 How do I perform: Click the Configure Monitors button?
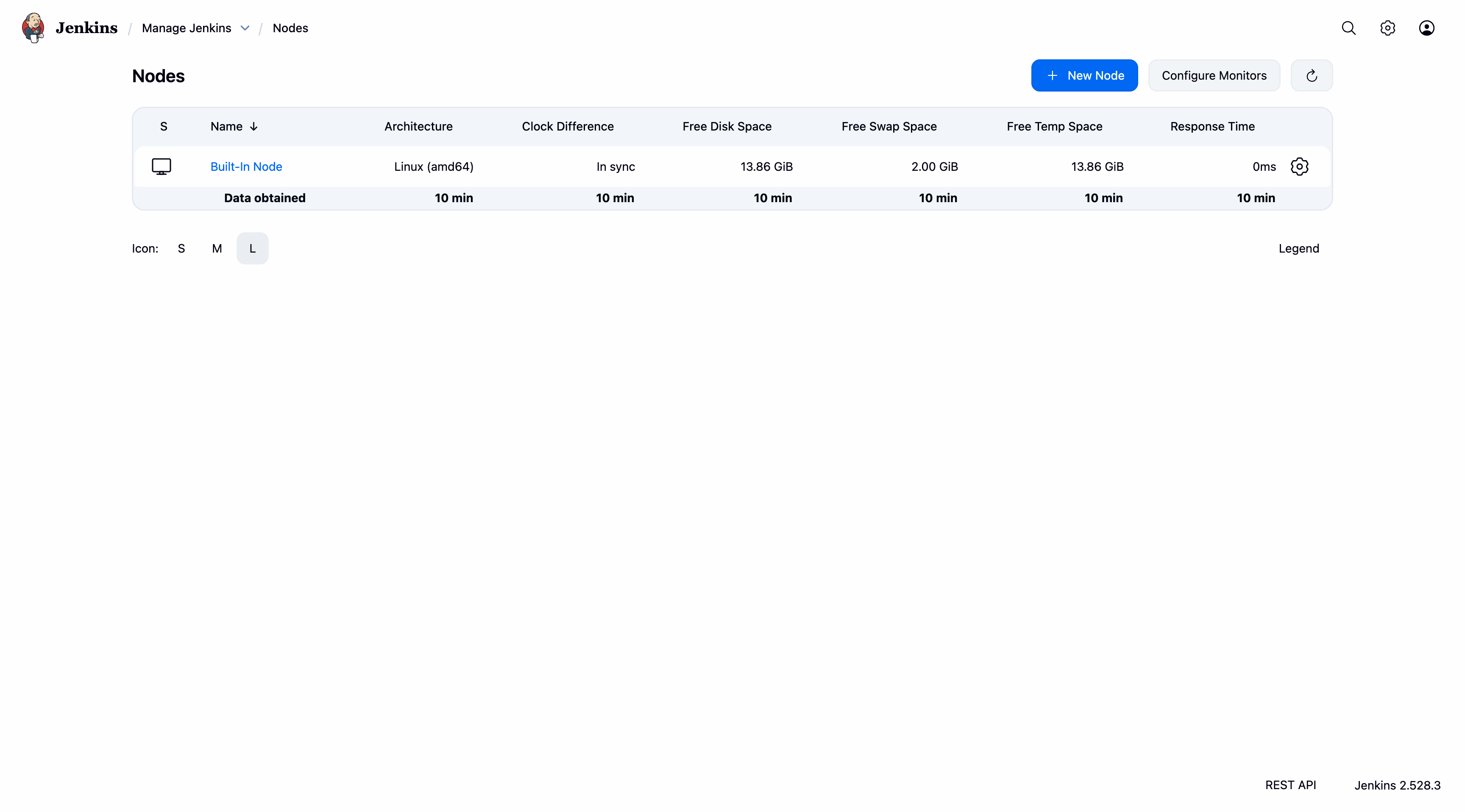click(1214, 75)
